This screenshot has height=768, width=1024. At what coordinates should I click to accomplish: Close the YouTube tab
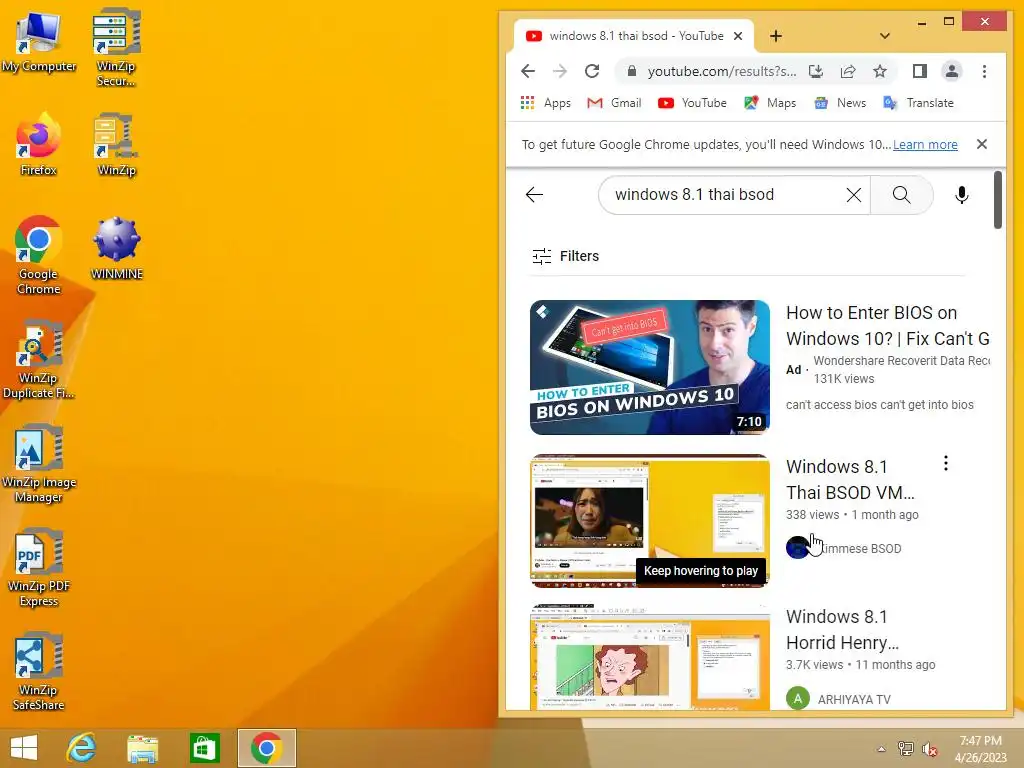tap(738, 36)
